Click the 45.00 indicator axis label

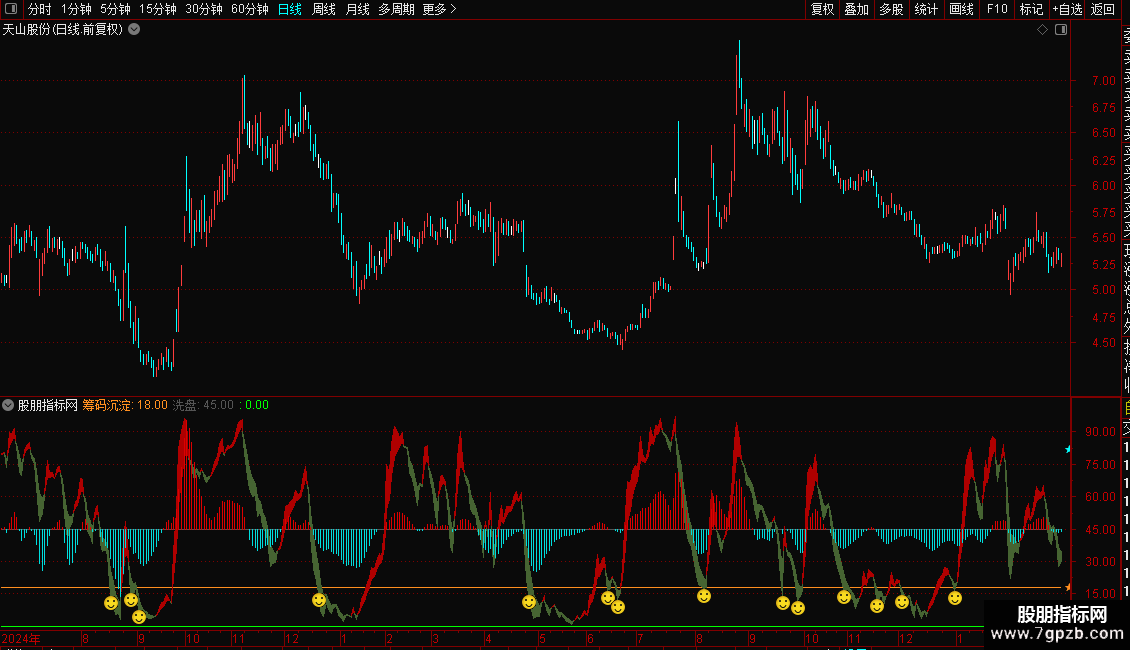(1100, 529)
